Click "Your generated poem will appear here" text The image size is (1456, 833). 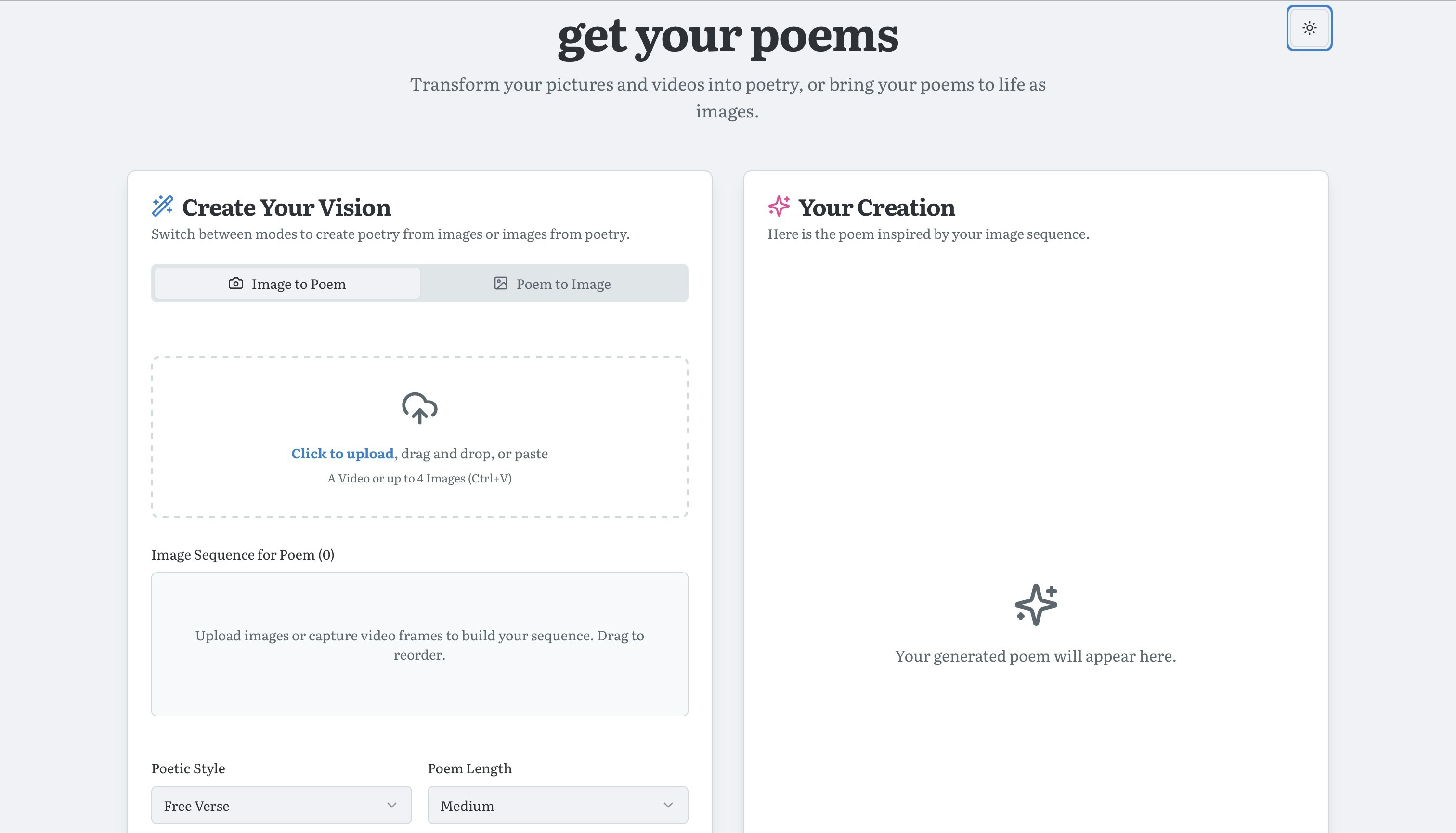[x=1036, y=656]
